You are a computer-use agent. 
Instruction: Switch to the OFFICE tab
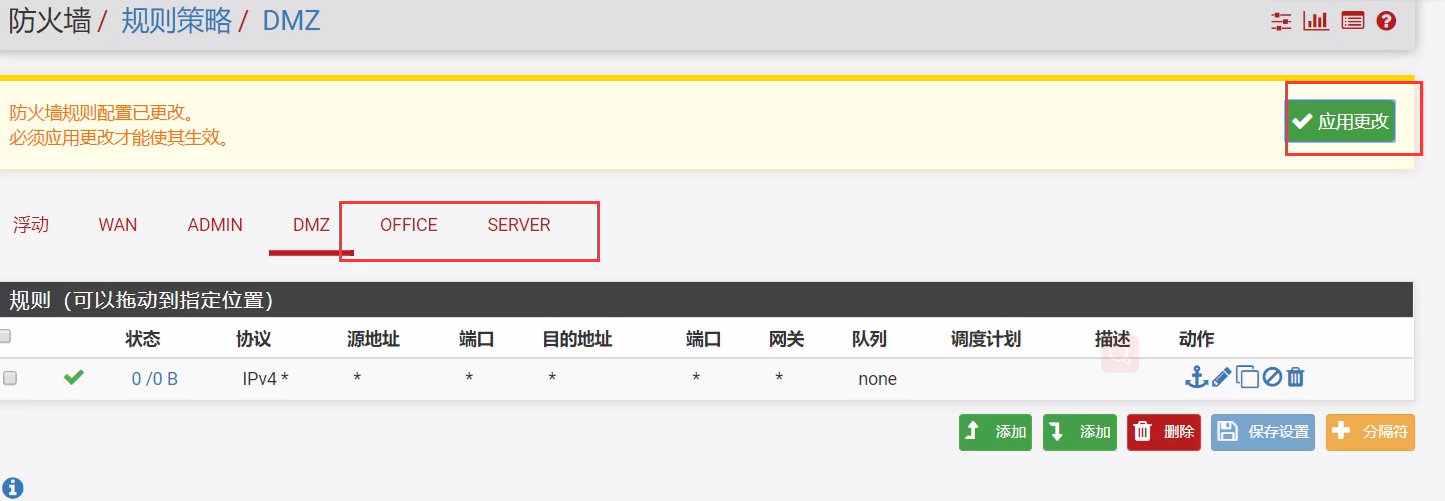coord(409,224)
